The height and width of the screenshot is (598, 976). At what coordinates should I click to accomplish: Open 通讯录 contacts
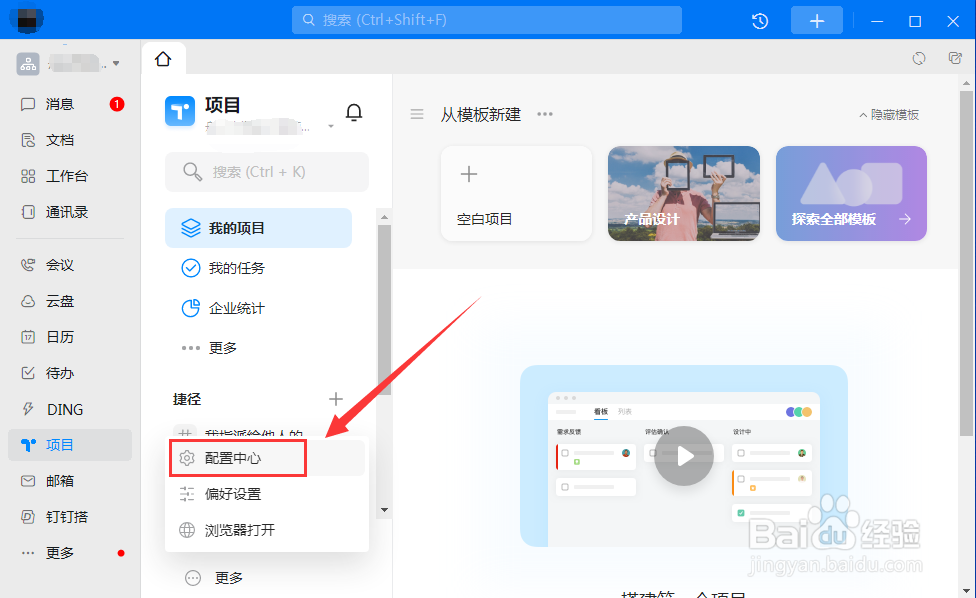pyautogui.click(x=70, y=212)
